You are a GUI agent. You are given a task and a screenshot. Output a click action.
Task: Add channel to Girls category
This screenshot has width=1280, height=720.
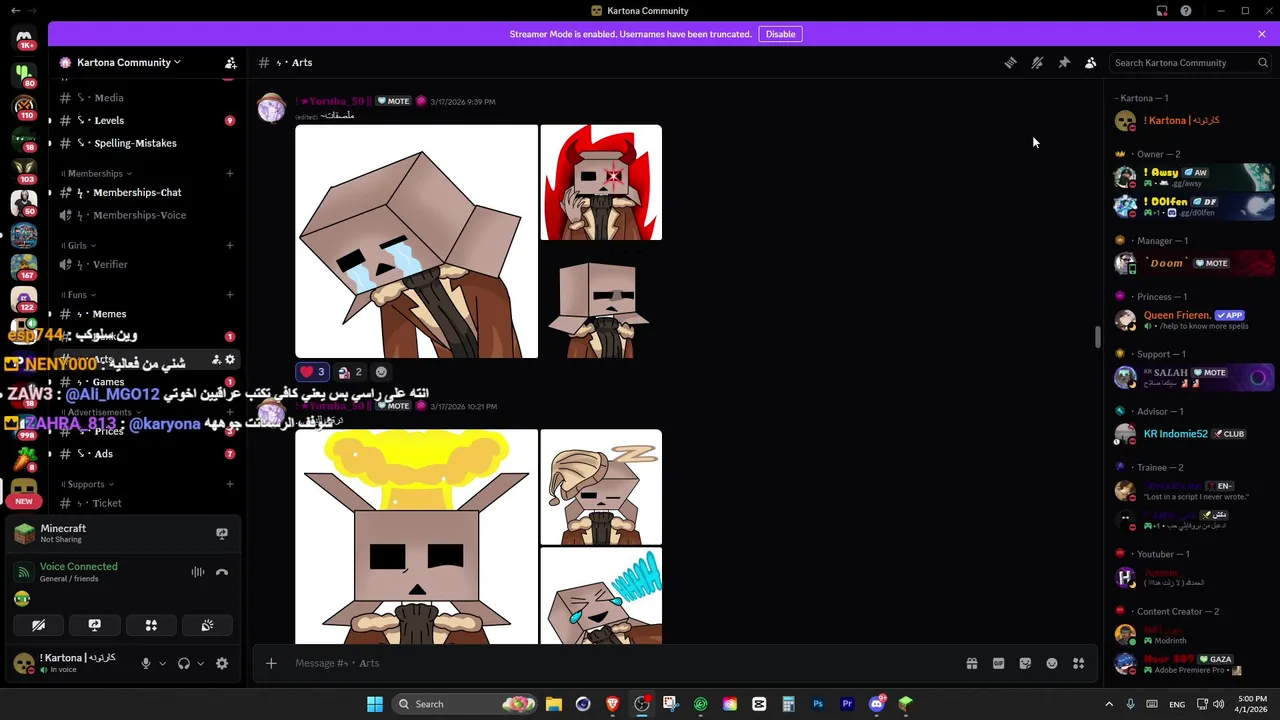230,245
